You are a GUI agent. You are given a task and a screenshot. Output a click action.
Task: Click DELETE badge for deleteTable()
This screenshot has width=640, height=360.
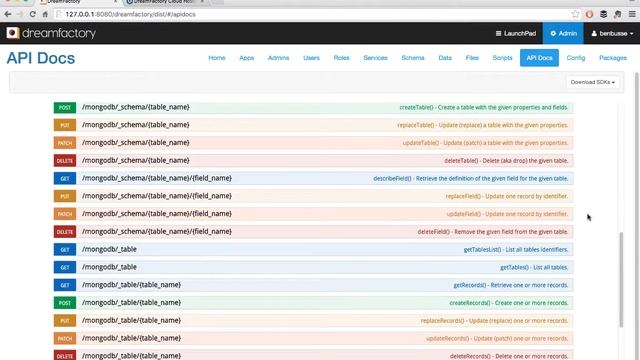(x=64, y=161)
